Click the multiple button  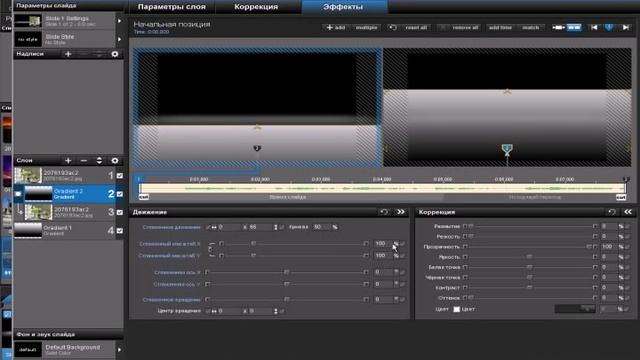367,27
